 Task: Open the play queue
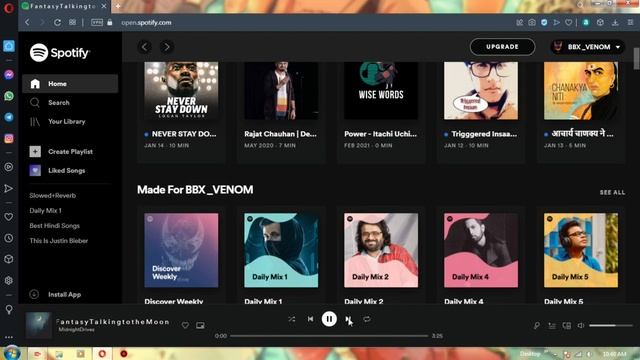[552, 325]
